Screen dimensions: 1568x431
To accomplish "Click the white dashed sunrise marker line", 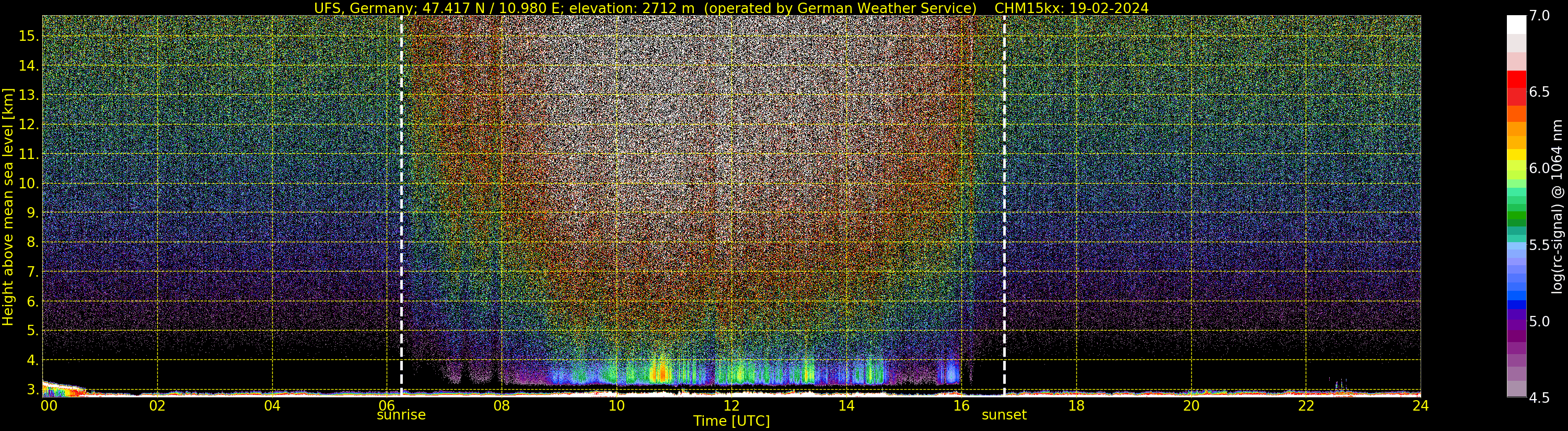I will coord(401,206).
